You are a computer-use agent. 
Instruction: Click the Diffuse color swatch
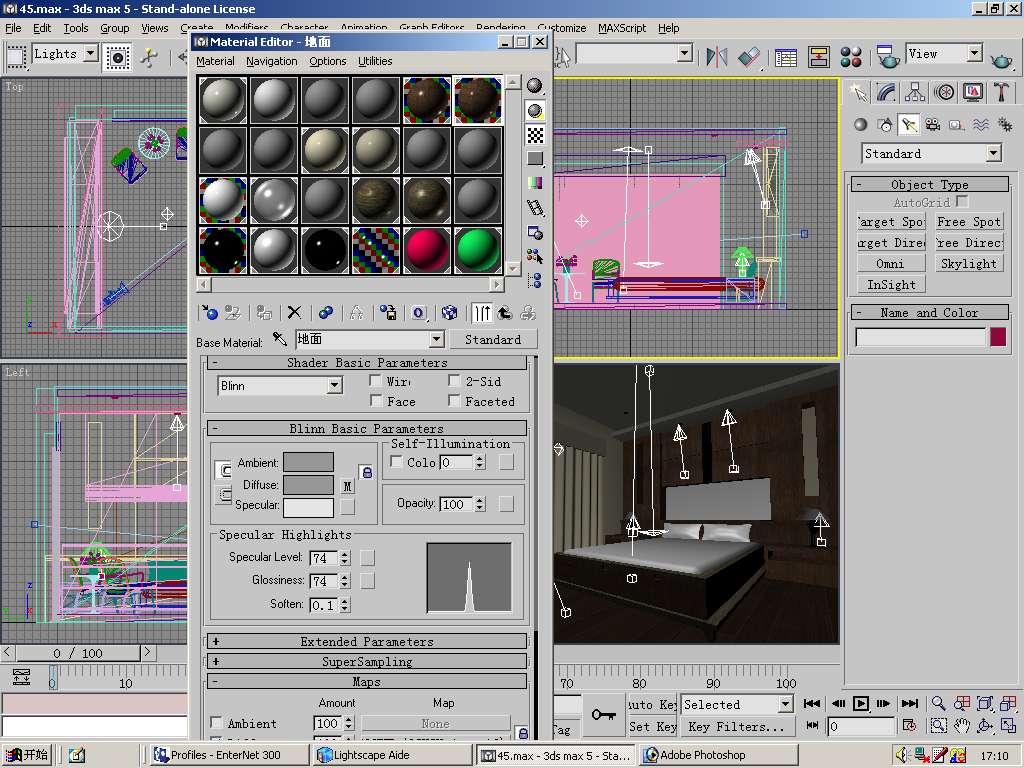(308, 485)
